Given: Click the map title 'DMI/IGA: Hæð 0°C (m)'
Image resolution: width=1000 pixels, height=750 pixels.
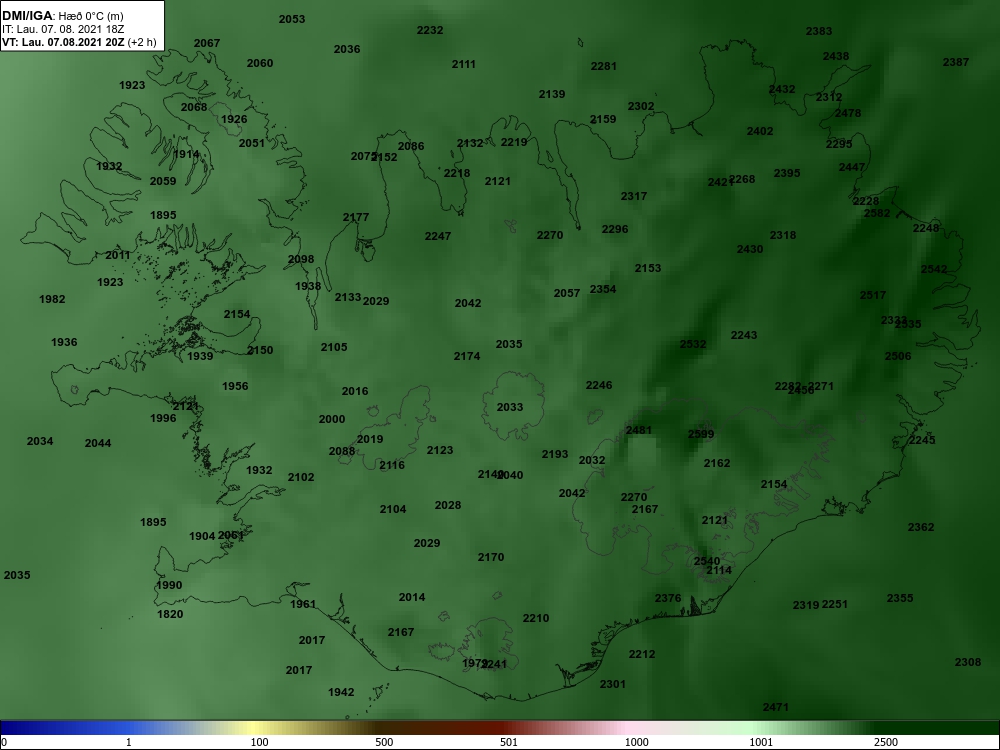Looking at the screenshot, I should [62, 16].
